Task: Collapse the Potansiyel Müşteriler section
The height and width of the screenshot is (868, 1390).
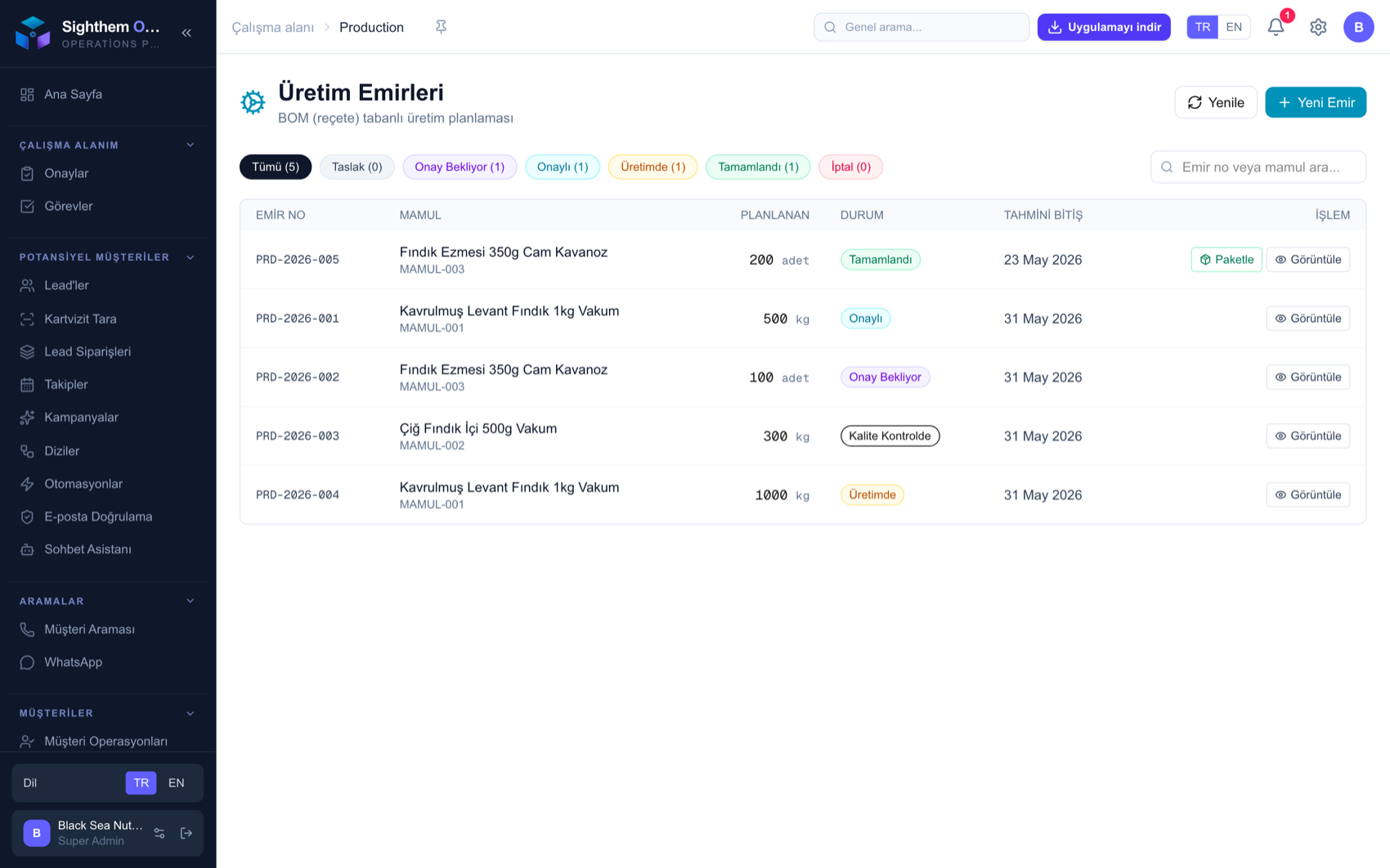Action: (191, 257)
